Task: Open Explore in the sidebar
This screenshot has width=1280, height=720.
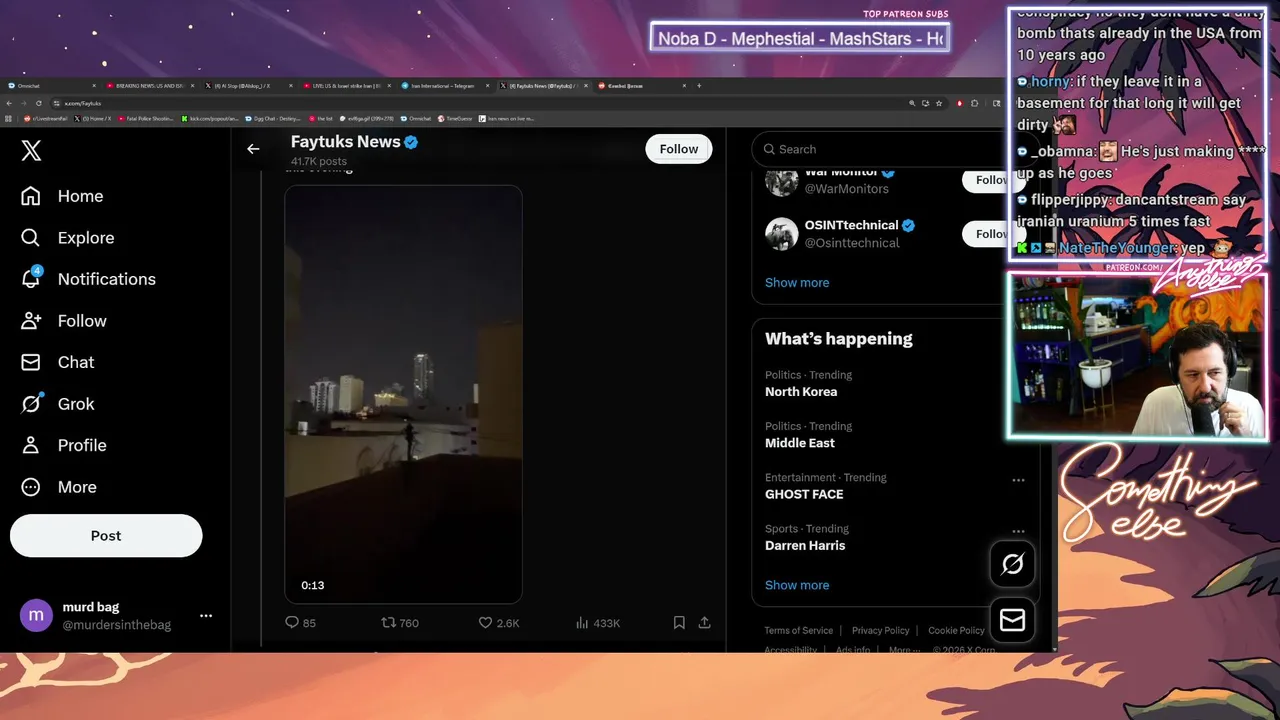Action: click(67, 238)
